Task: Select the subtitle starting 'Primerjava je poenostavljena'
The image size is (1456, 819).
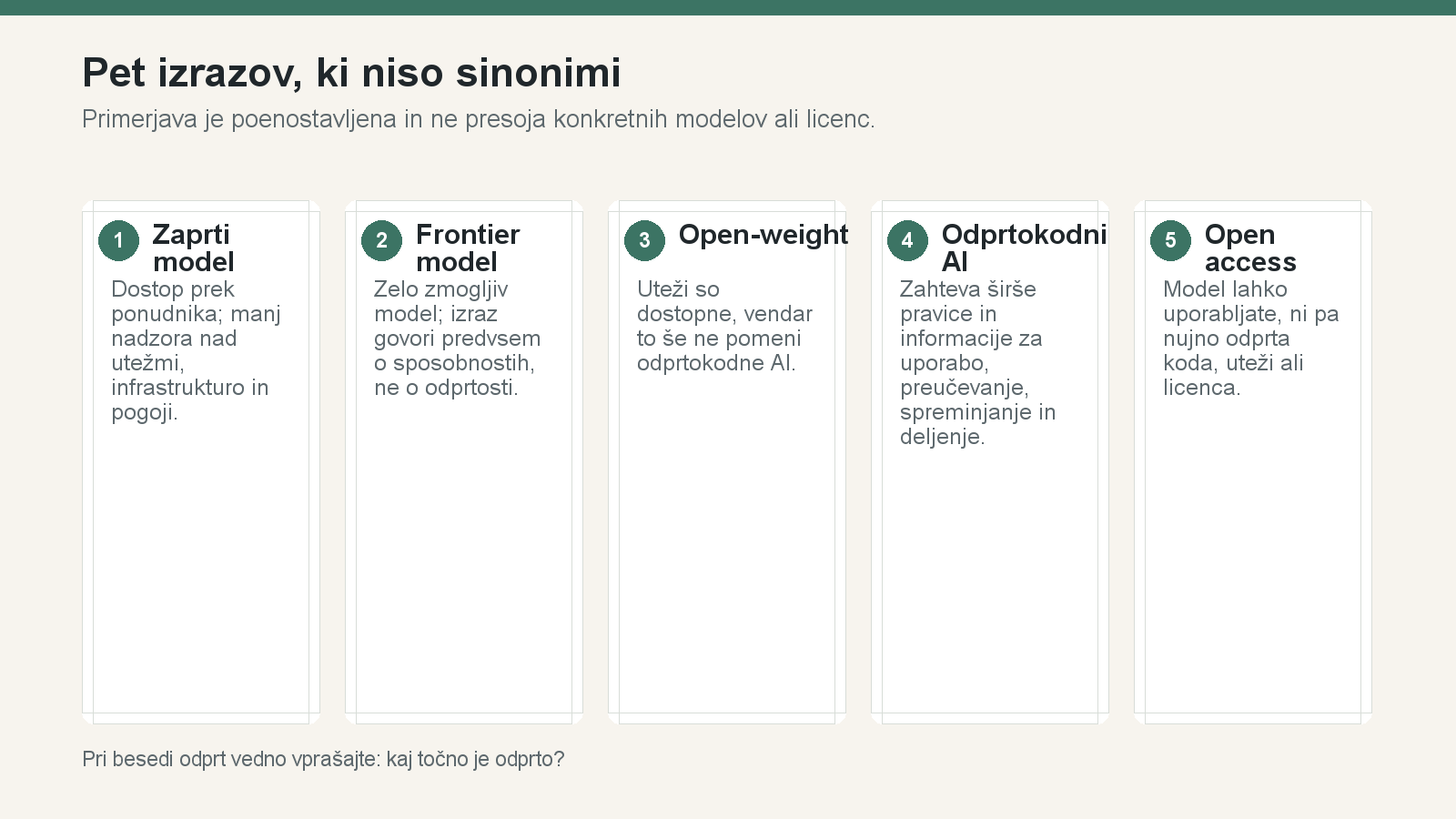Action: click(x=479, y=119)
